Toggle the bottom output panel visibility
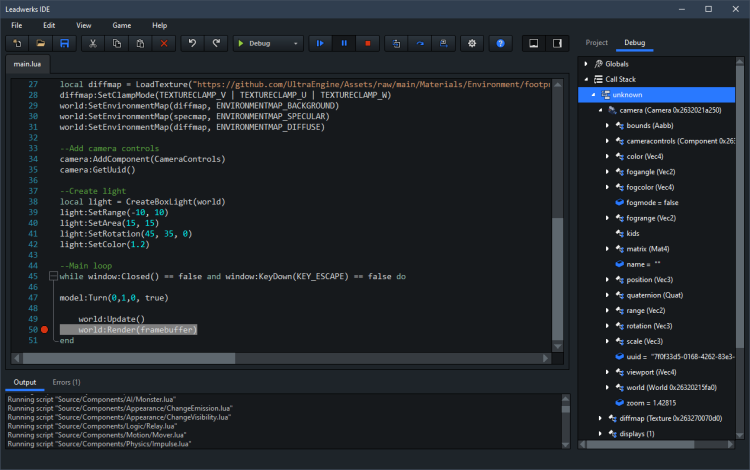The image size is (750, 470). tap(533, 44)
